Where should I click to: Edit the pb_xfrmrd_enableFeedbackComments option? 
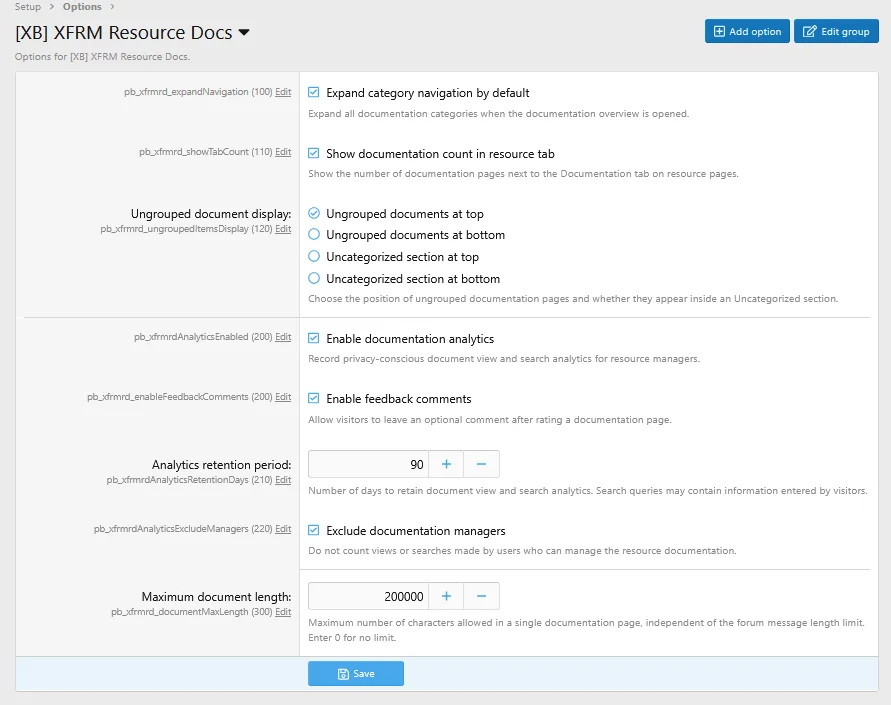[283, 397]
